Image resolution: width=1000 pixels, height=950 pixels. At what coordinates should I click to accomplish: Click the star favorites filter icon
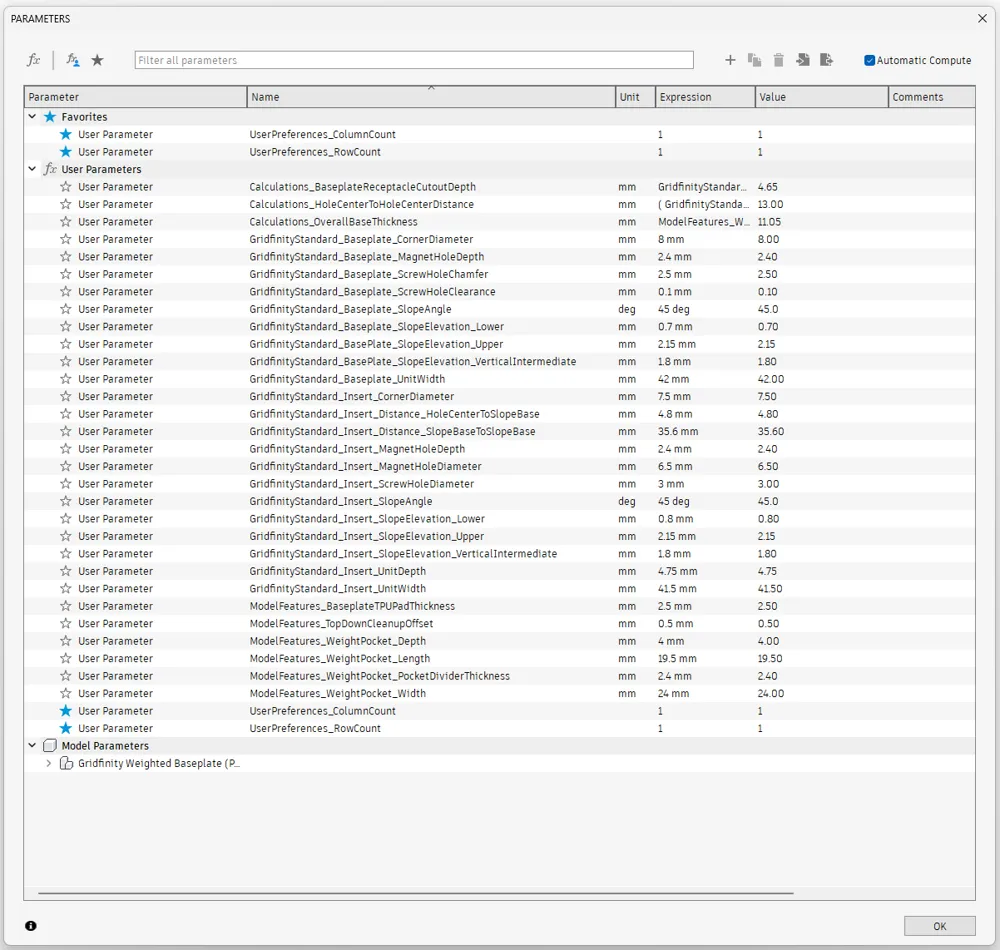click(x=97, y=60)
